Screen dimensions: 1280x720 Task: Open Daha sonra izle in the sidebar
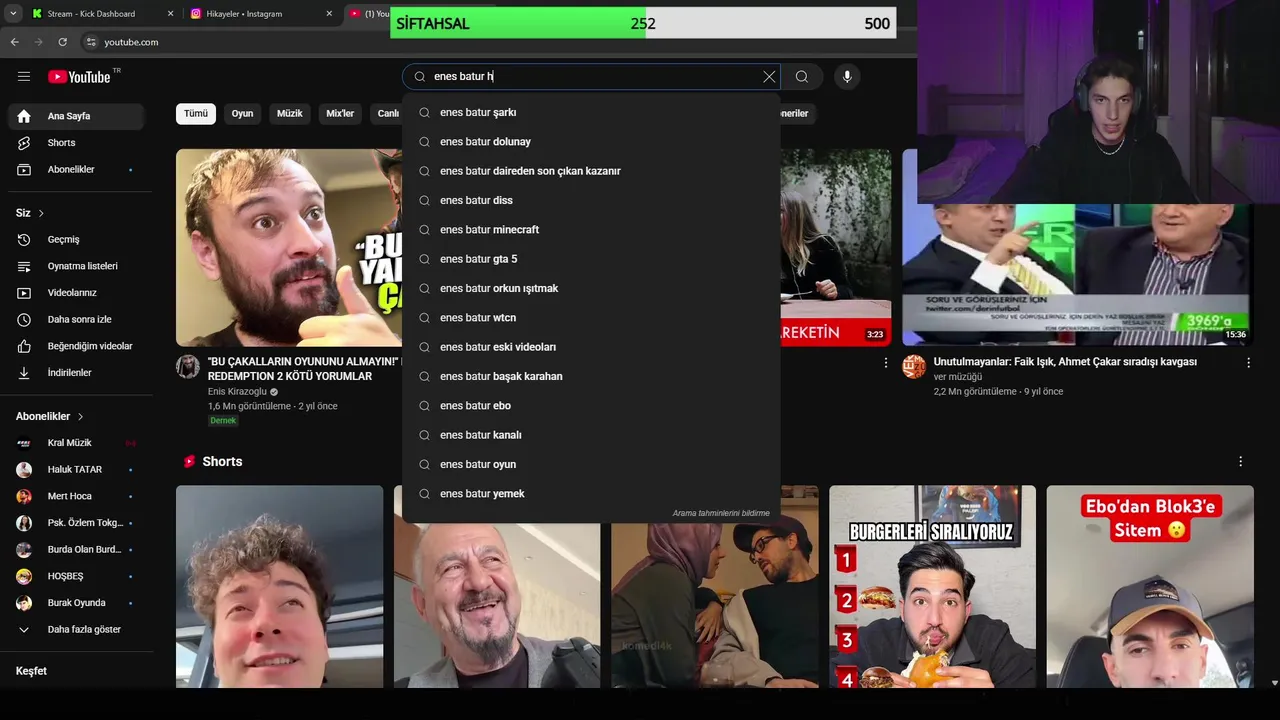(x=76, y=320)
